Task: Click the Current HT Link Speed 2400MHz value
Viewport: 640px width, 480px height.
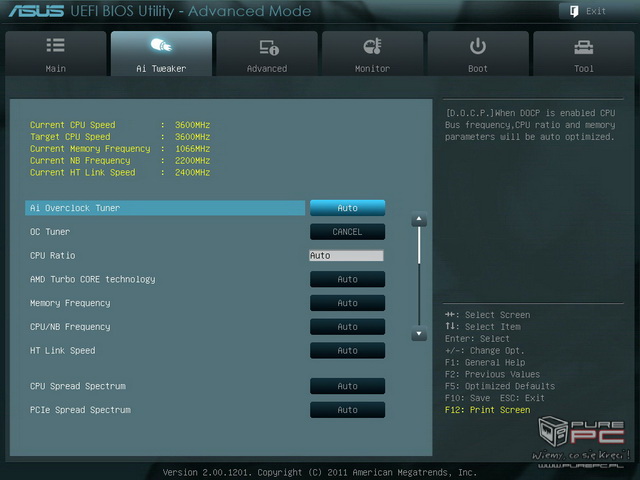Action: (x=193, y=172)
